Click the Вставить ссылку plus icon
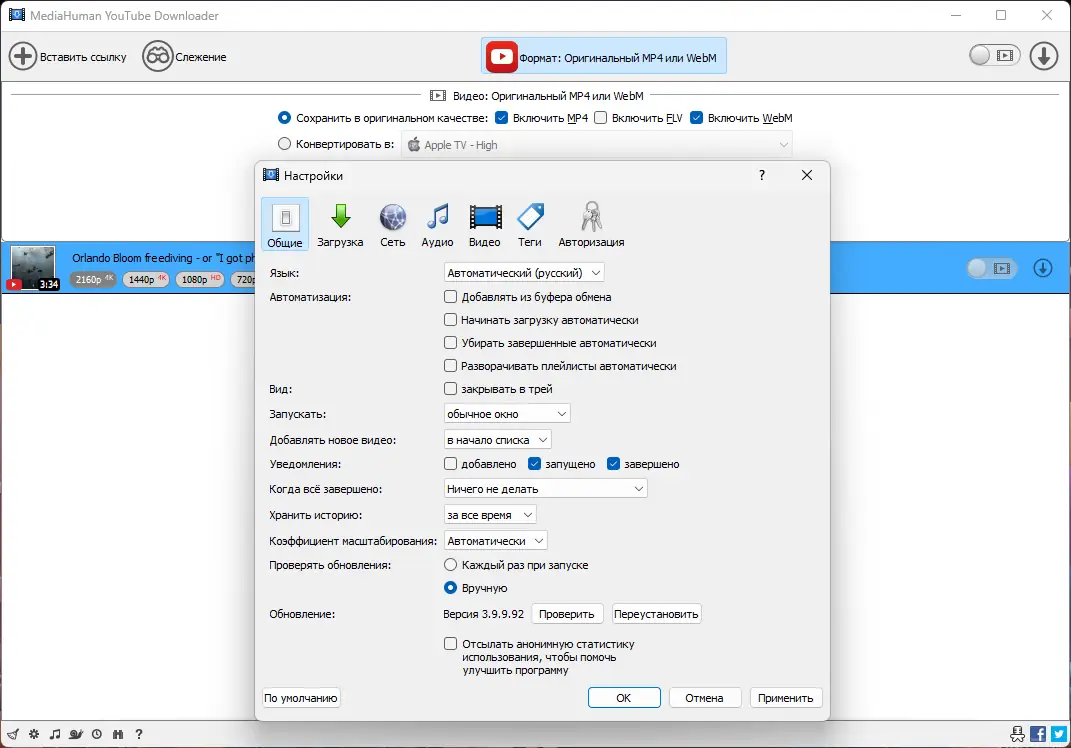The height and width of the screenshot is (748, 1071). (x=23, y=56)
